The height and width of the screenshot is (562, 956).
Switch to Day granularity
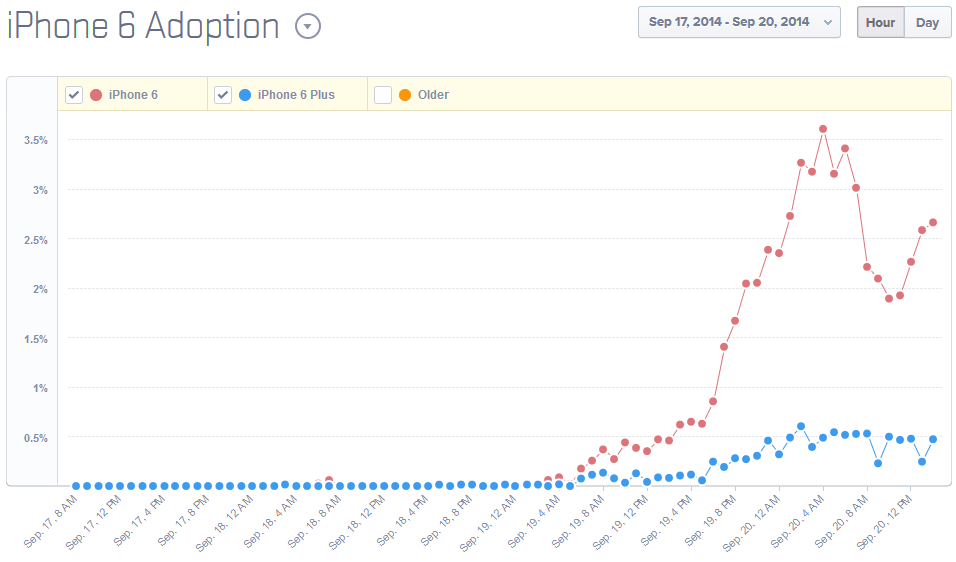(x=927, y=23)
